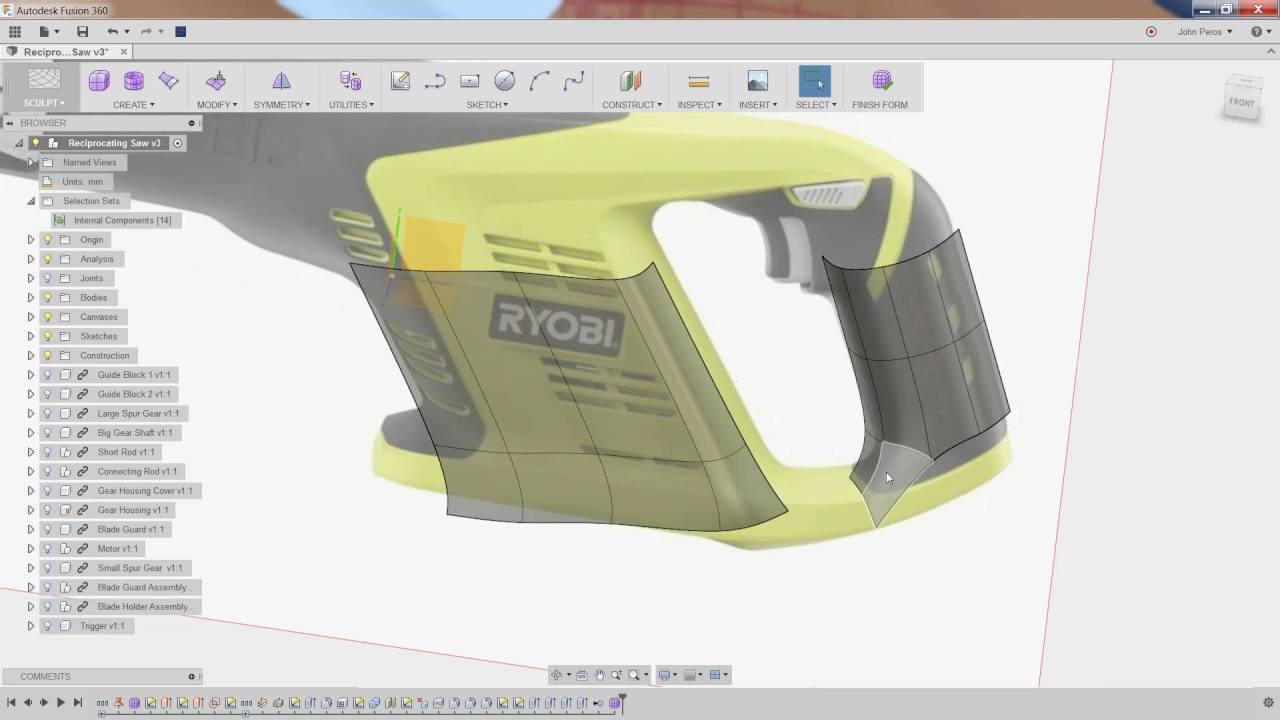Open the MODIFY menu
The height and width of the screenshot is (720, 1280).
coord(216,105)
